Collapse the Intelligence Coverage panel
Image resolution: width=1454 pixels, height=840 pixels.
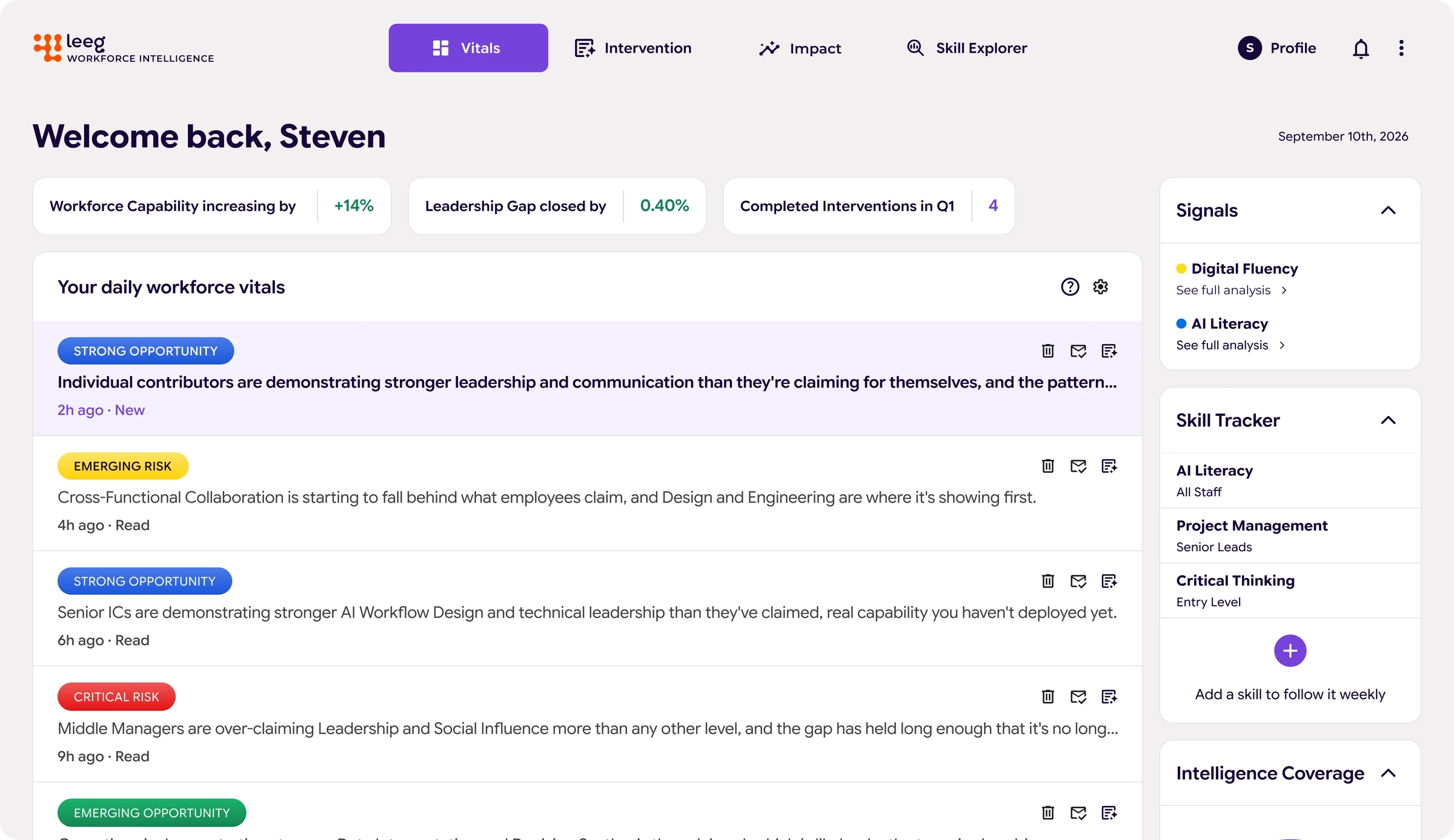(x=1388, y=773)
